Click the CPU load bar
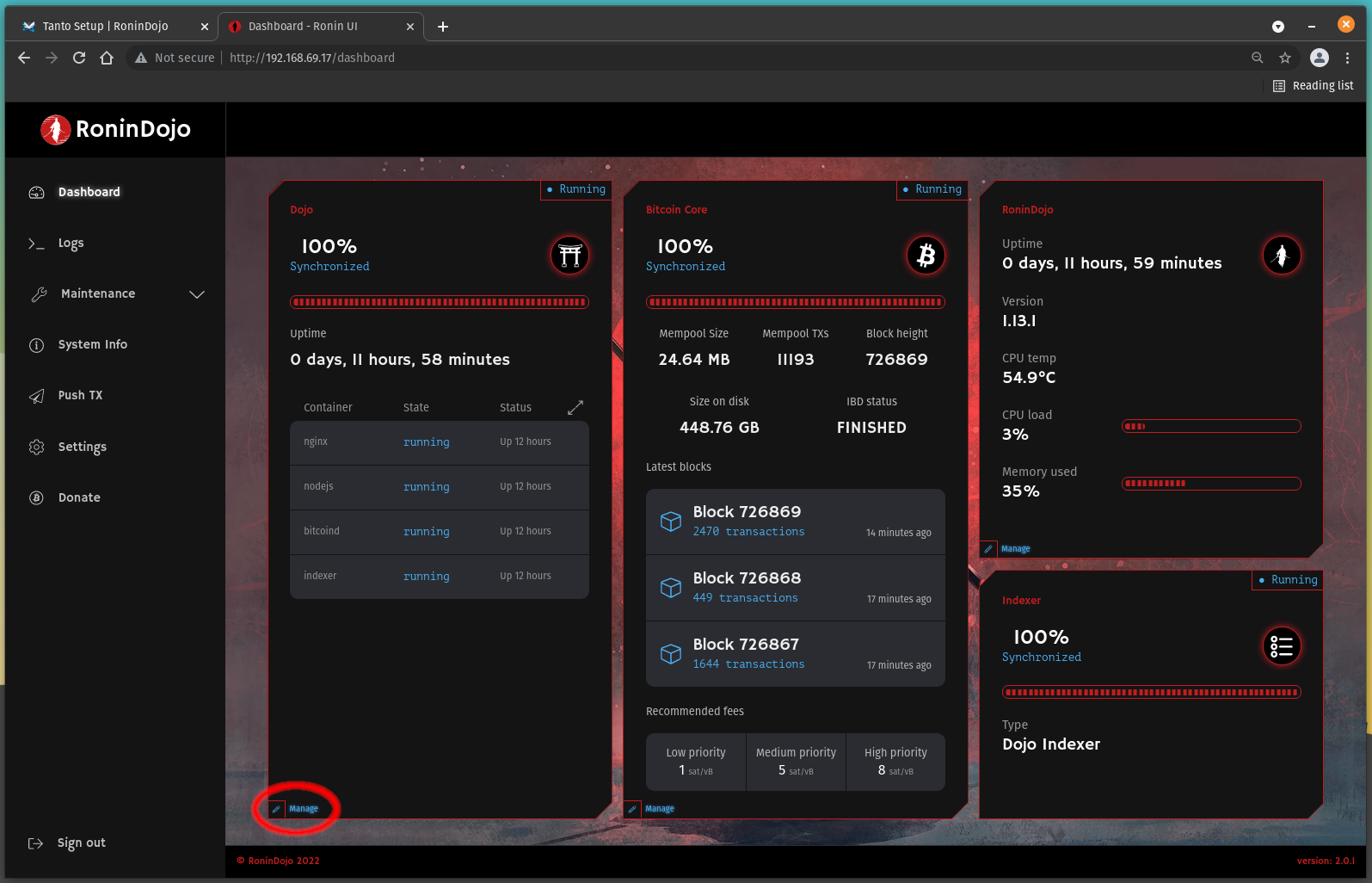Screen dimensions: 1372x883 1211,426
